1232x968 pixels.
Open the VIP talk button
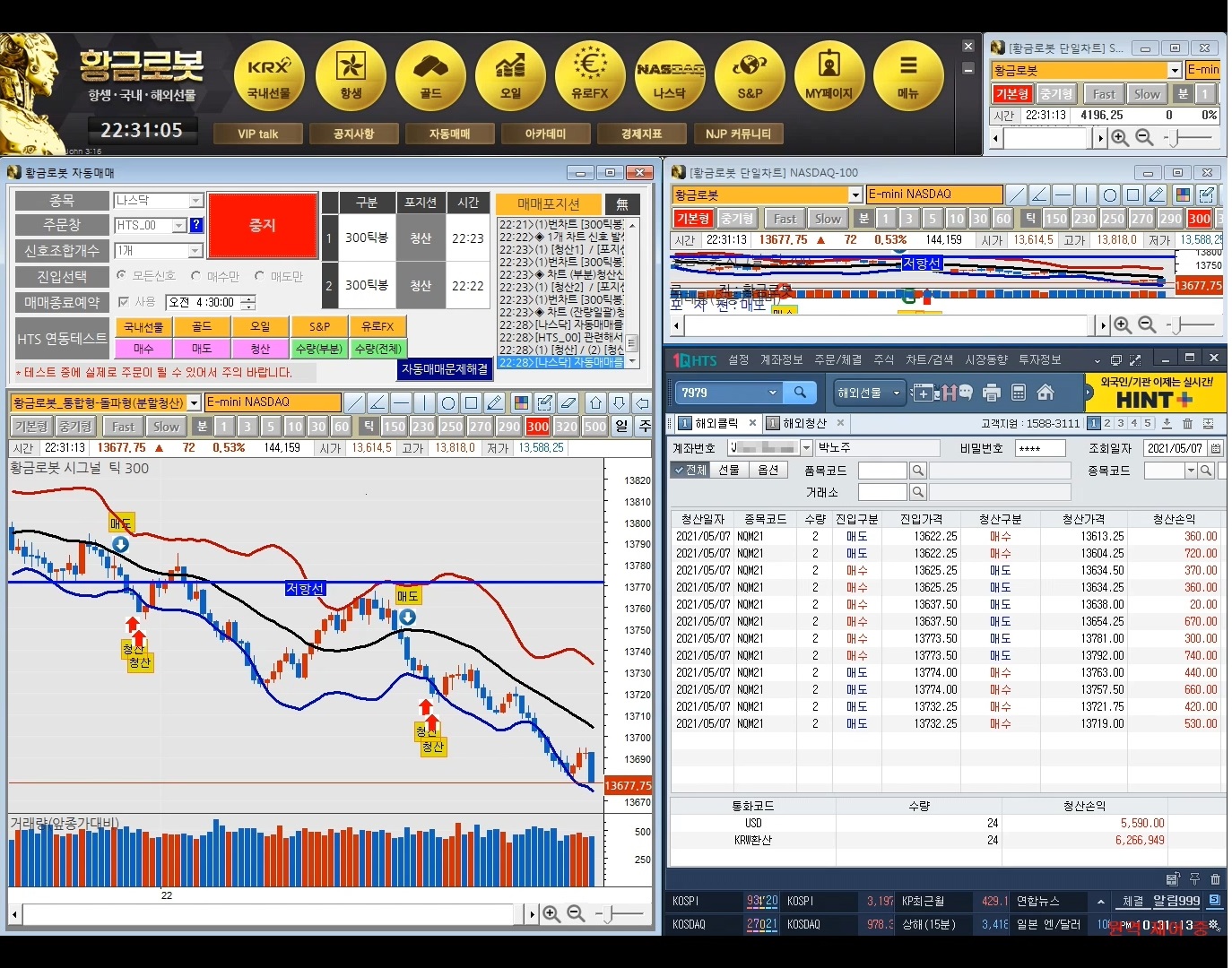(258, 134)
